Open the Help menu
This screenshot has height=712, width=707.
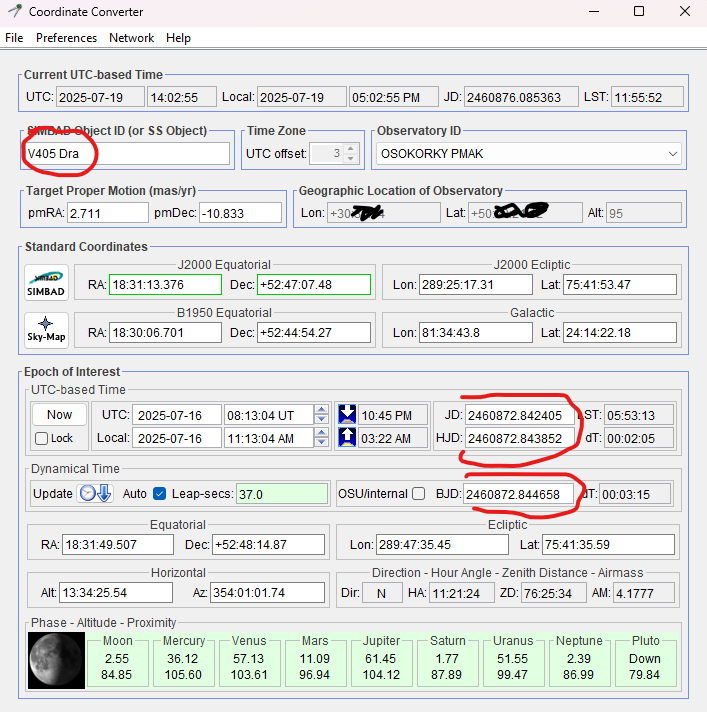click(x=178, y=38)
